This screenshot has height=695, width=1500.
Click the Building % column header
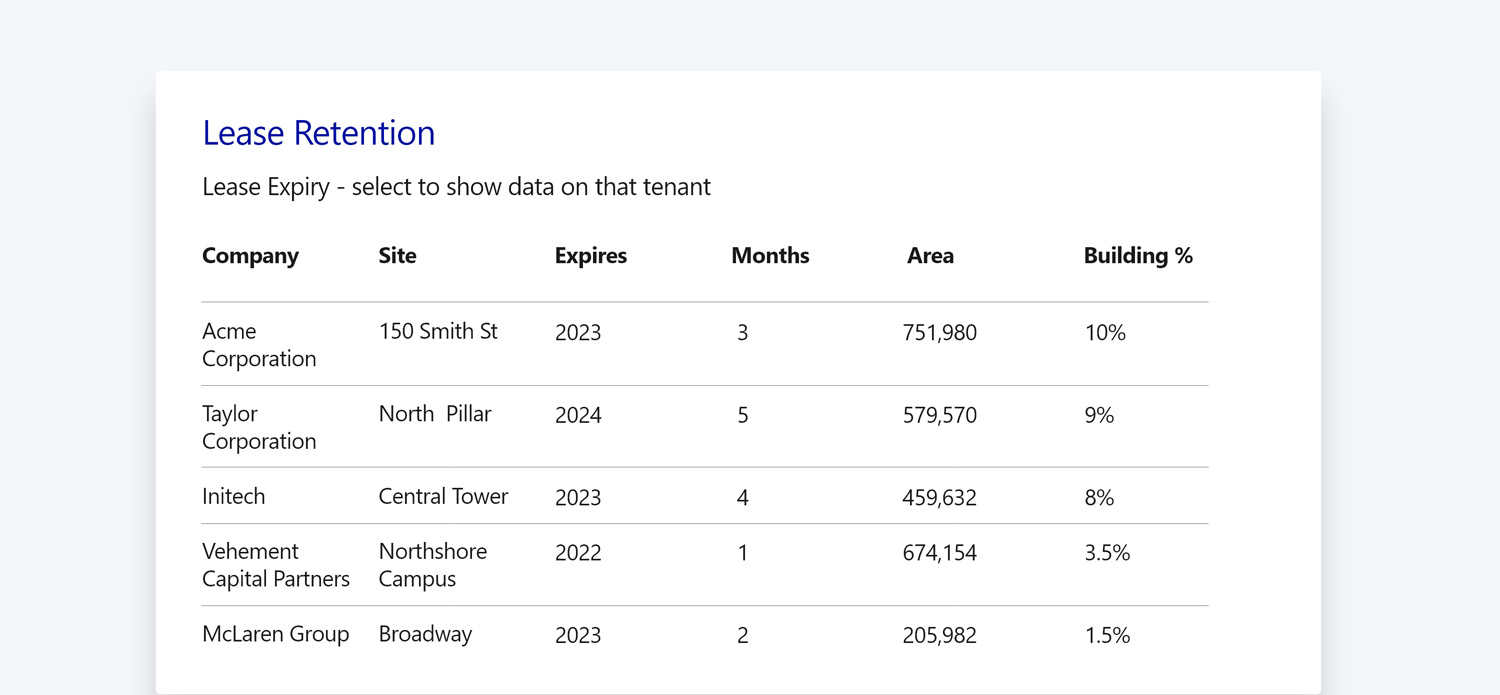tap(1138, 256)
